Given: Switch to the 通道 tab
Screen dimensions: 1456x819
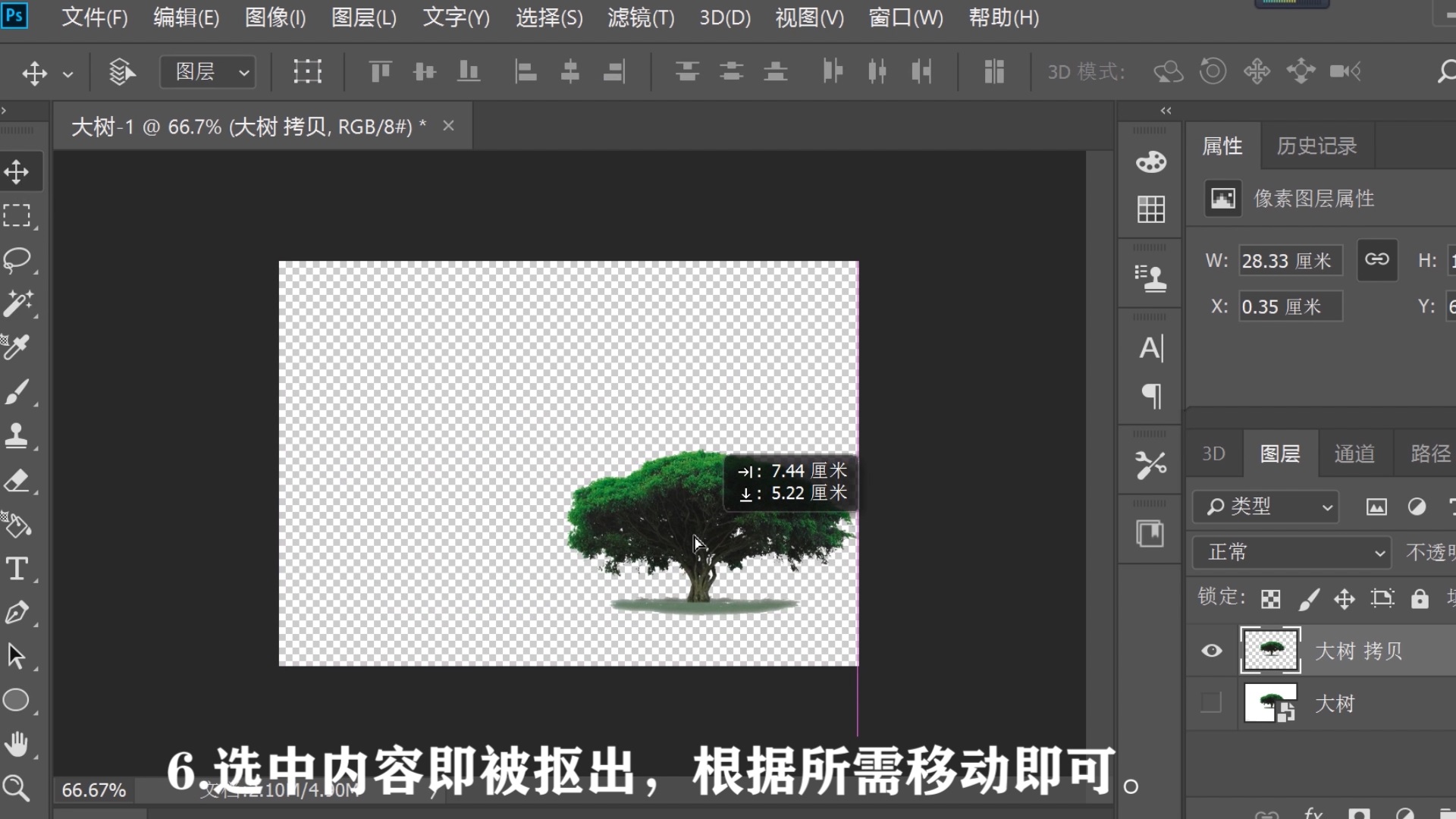Looking at the screenshot, I should tap(1354, 453).
